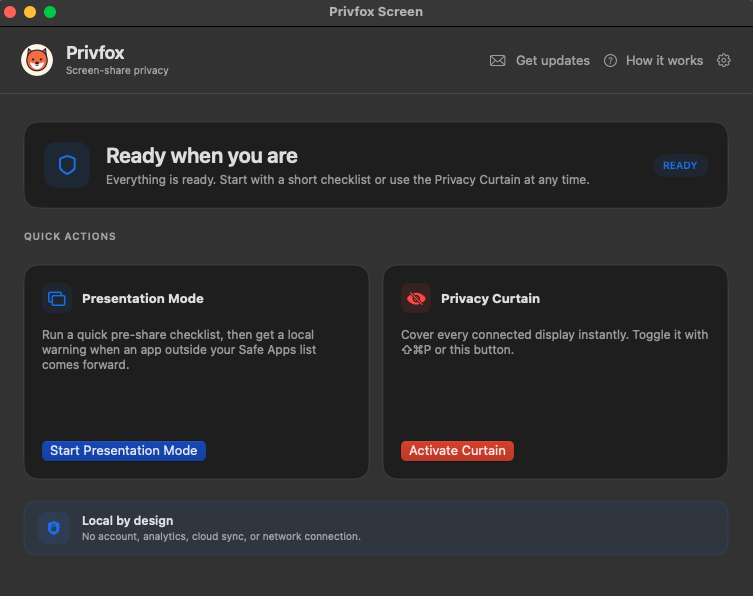753x596 pixels.
Task: Open the Get updates link
Action: [x=553, y=61]
